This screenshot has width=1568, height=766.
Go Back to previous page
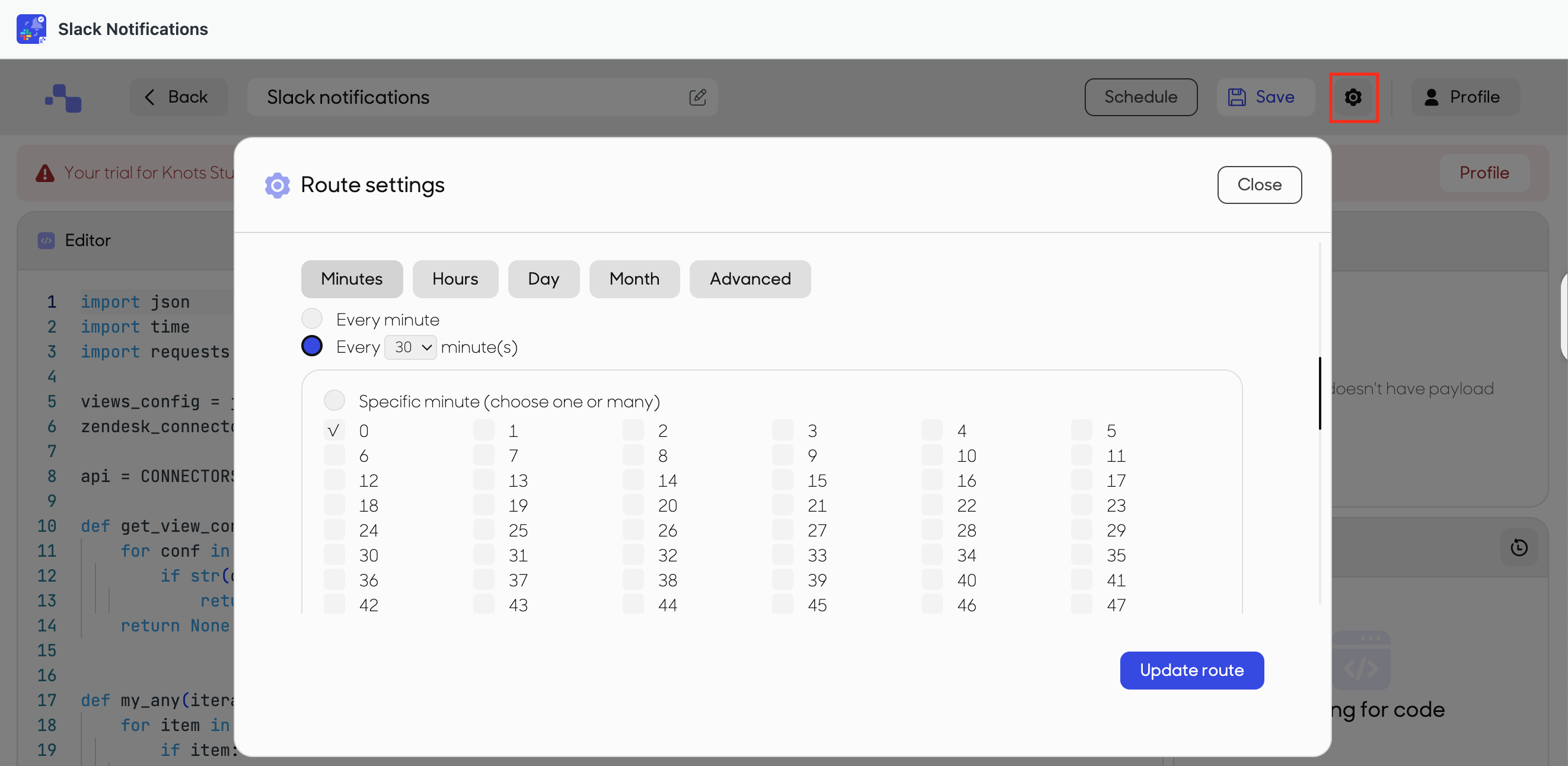pyautogui.click(x=179, y=97)
